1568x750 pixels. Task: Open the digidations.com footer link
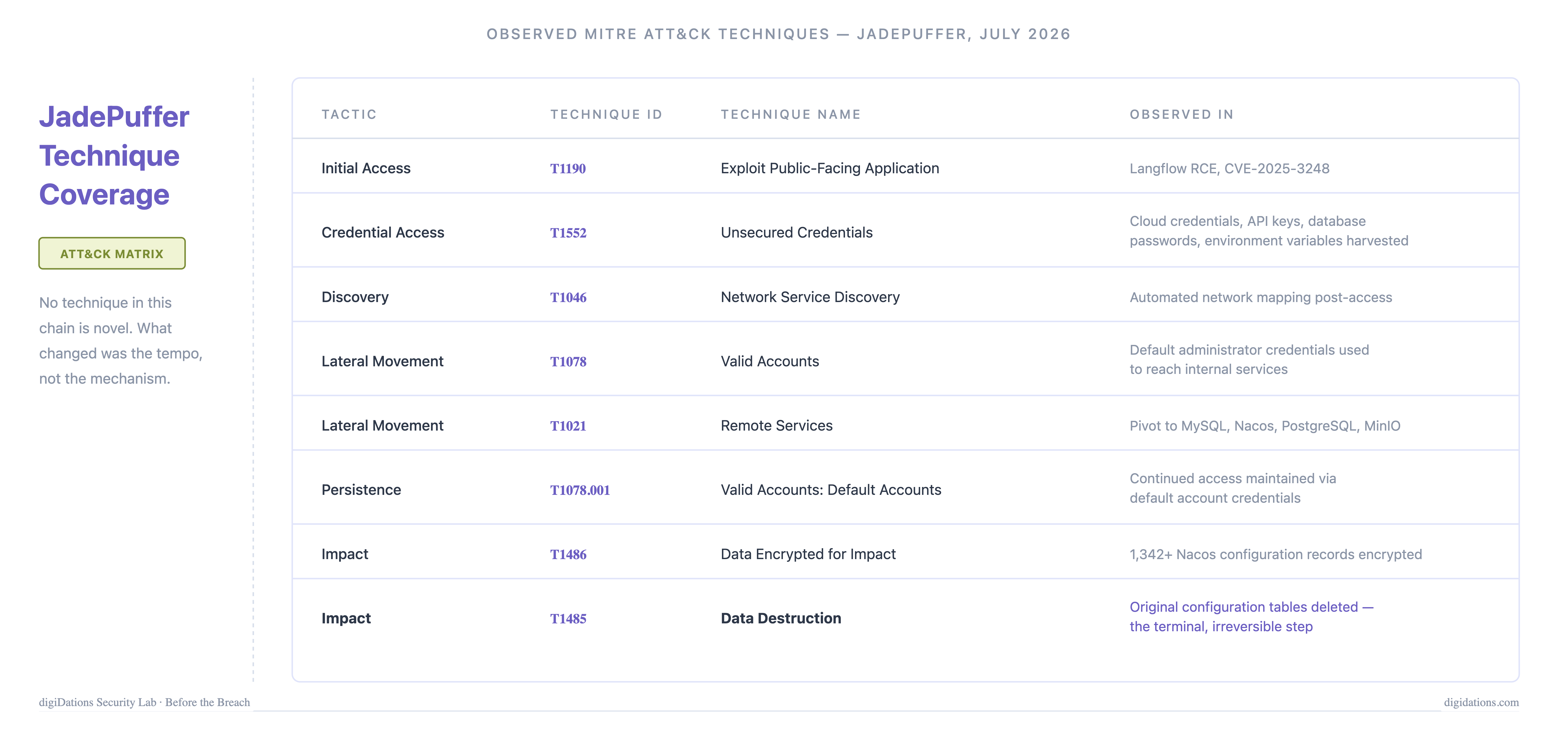[x=1481, y=702]
